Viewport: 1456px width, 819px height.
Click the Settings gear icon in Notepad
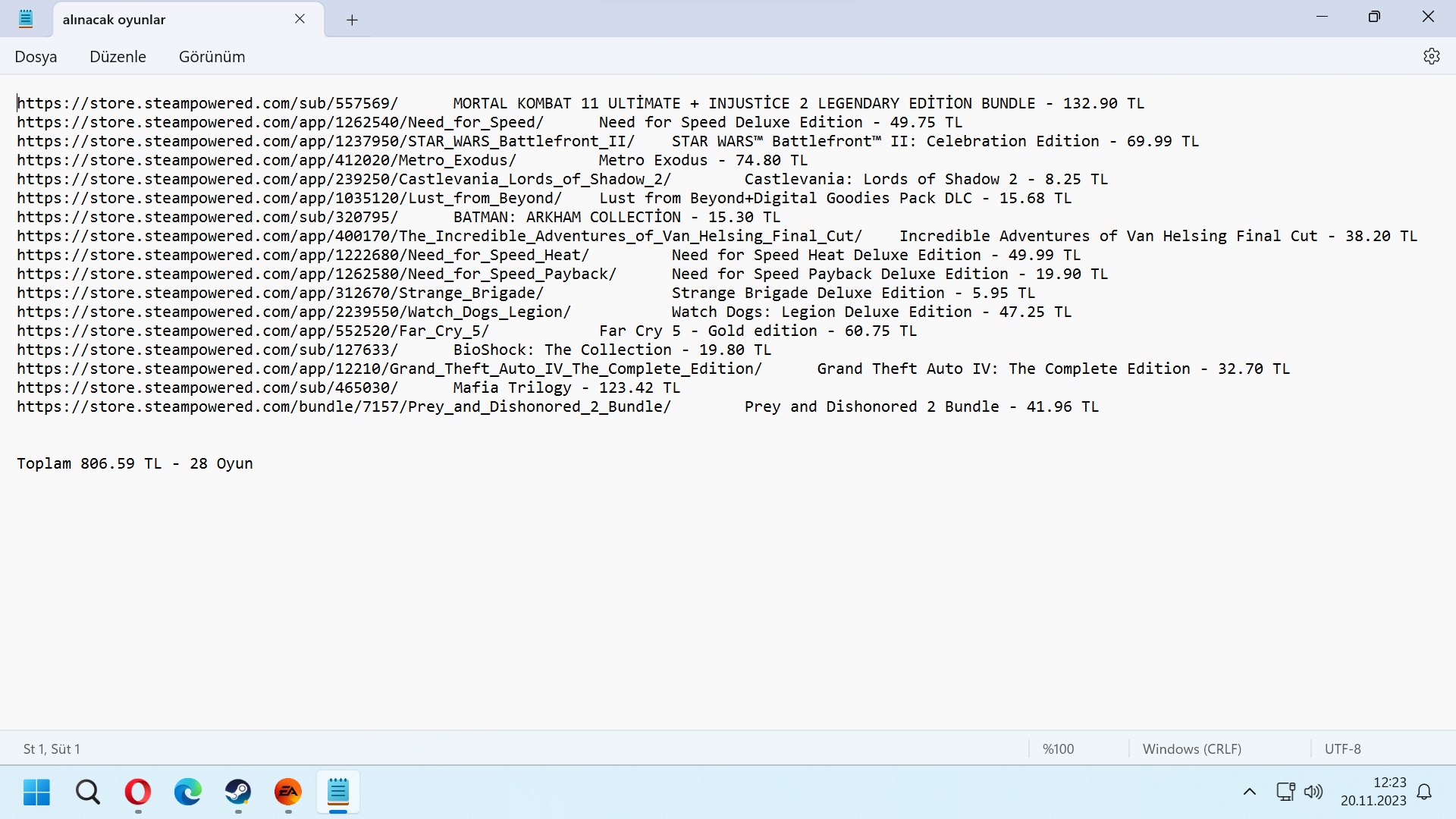click(x=1432, y=56)
